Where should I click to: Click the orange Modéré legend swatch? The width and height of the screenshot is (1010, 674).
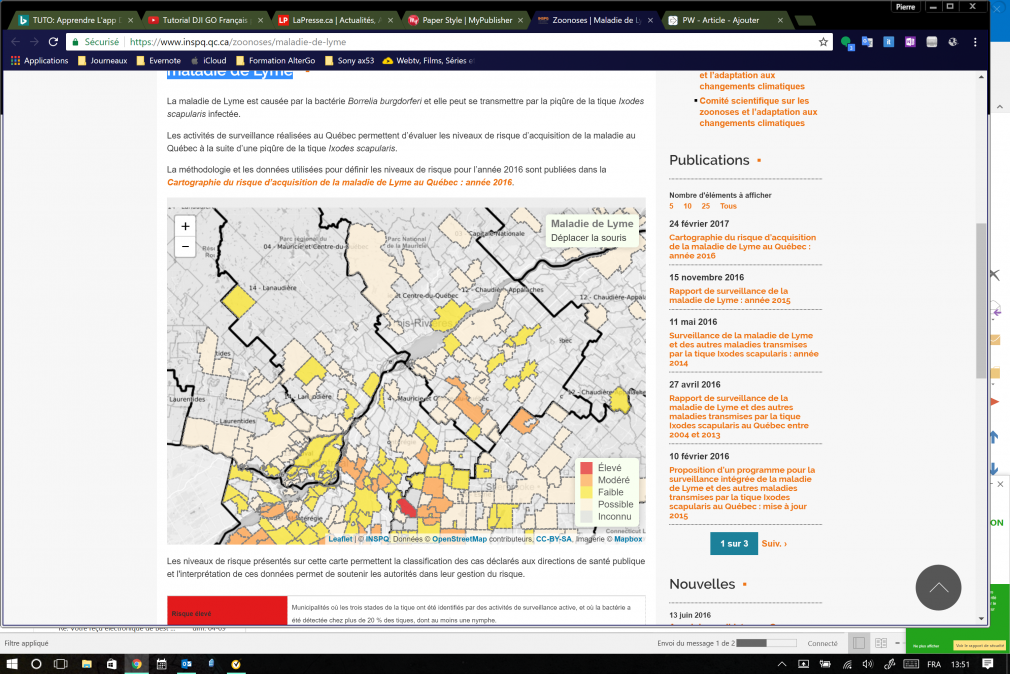586,480
